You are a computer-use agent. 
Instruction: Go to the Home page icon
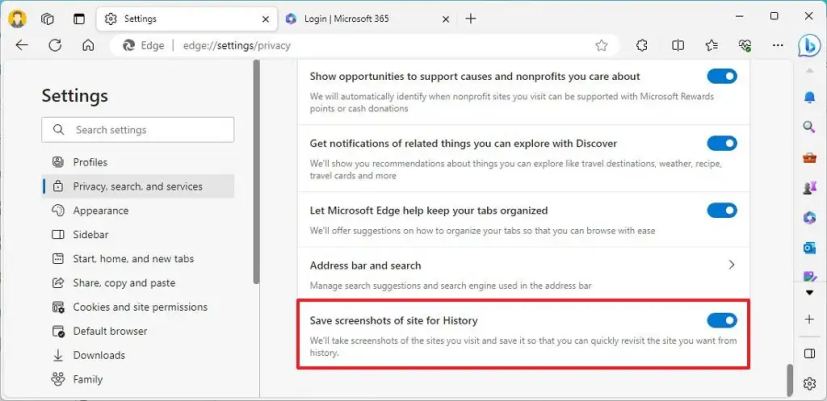(x=88, y=45)
